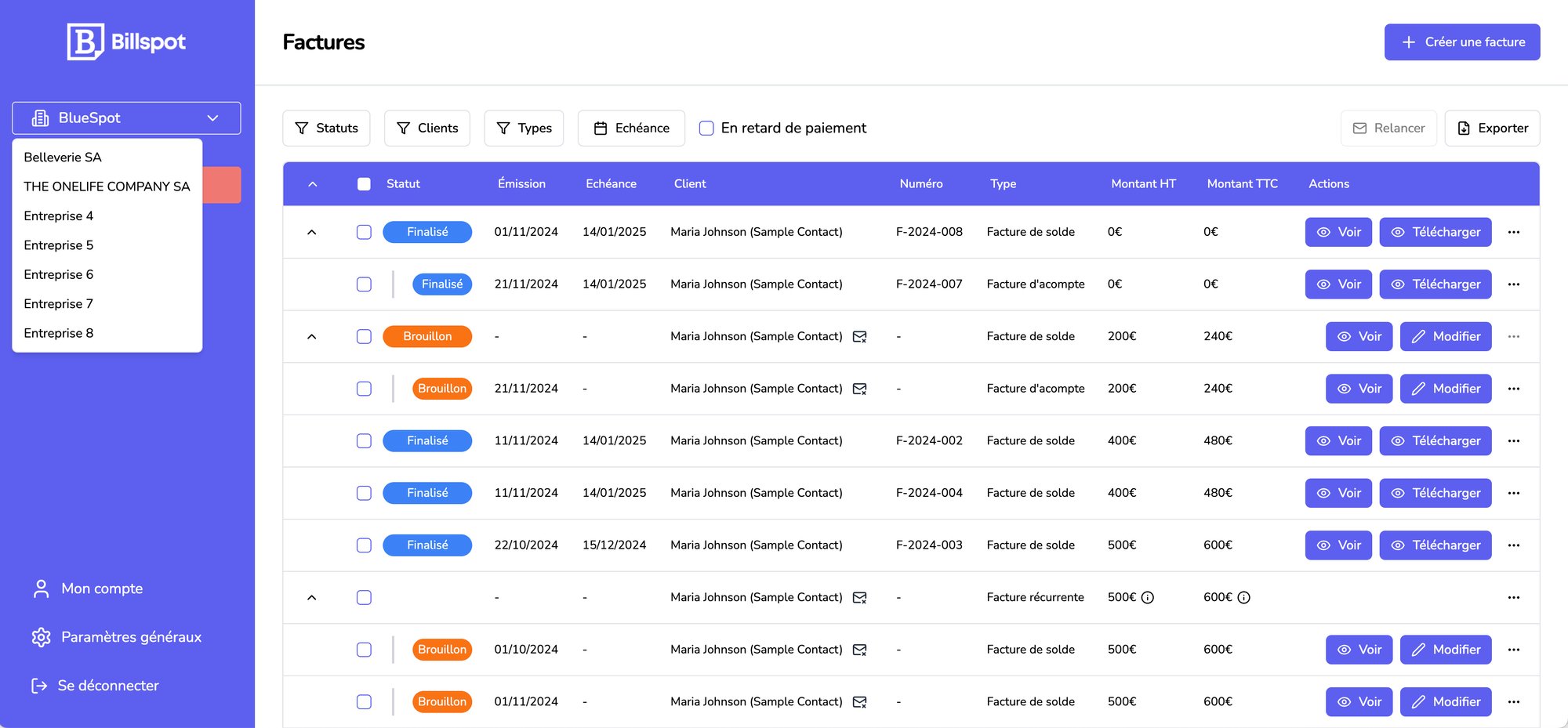Collapse the Brouillon 200€ solde group
This screenshot has width=1568, height=728.
click(311, 336)
